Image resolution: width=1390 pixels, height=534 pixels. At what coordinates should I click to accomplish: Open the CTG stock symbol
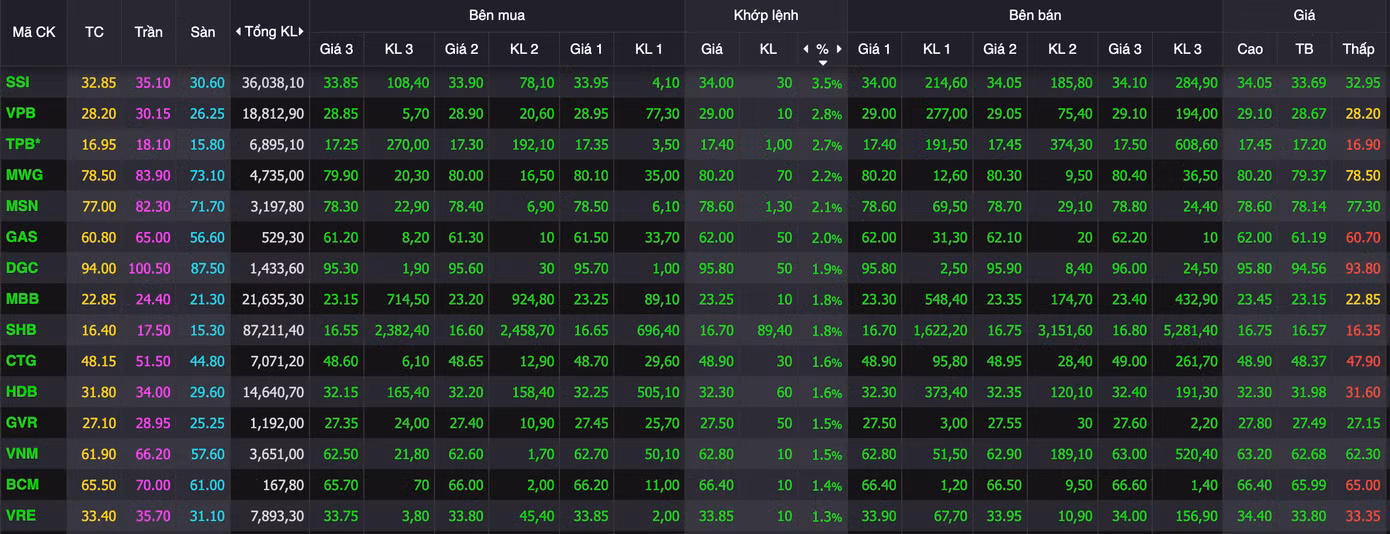coord(21,361)
